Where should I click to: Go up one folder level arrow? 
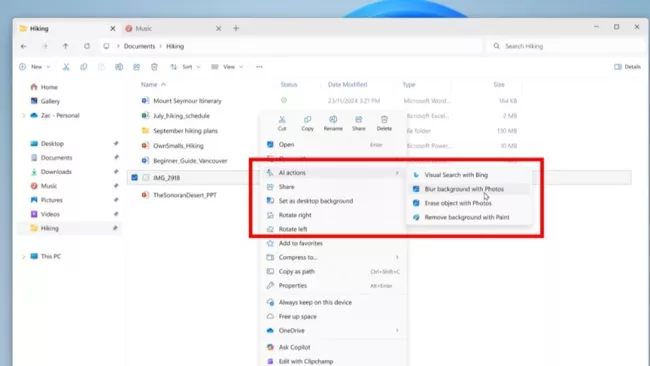[x=65, y=46]
